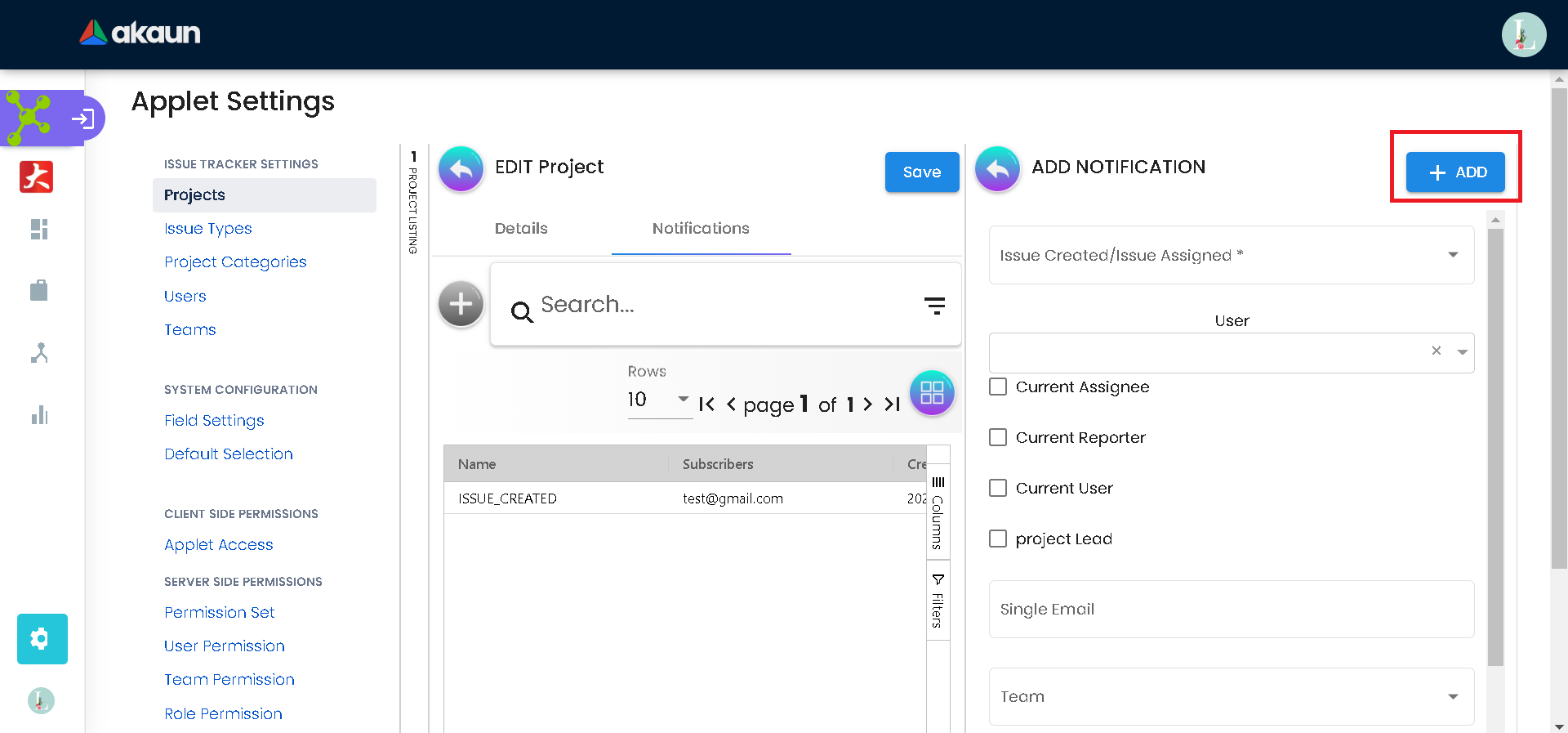Open Permission Set
This screenshot has width=1568, height=733.
click(219, 613)
